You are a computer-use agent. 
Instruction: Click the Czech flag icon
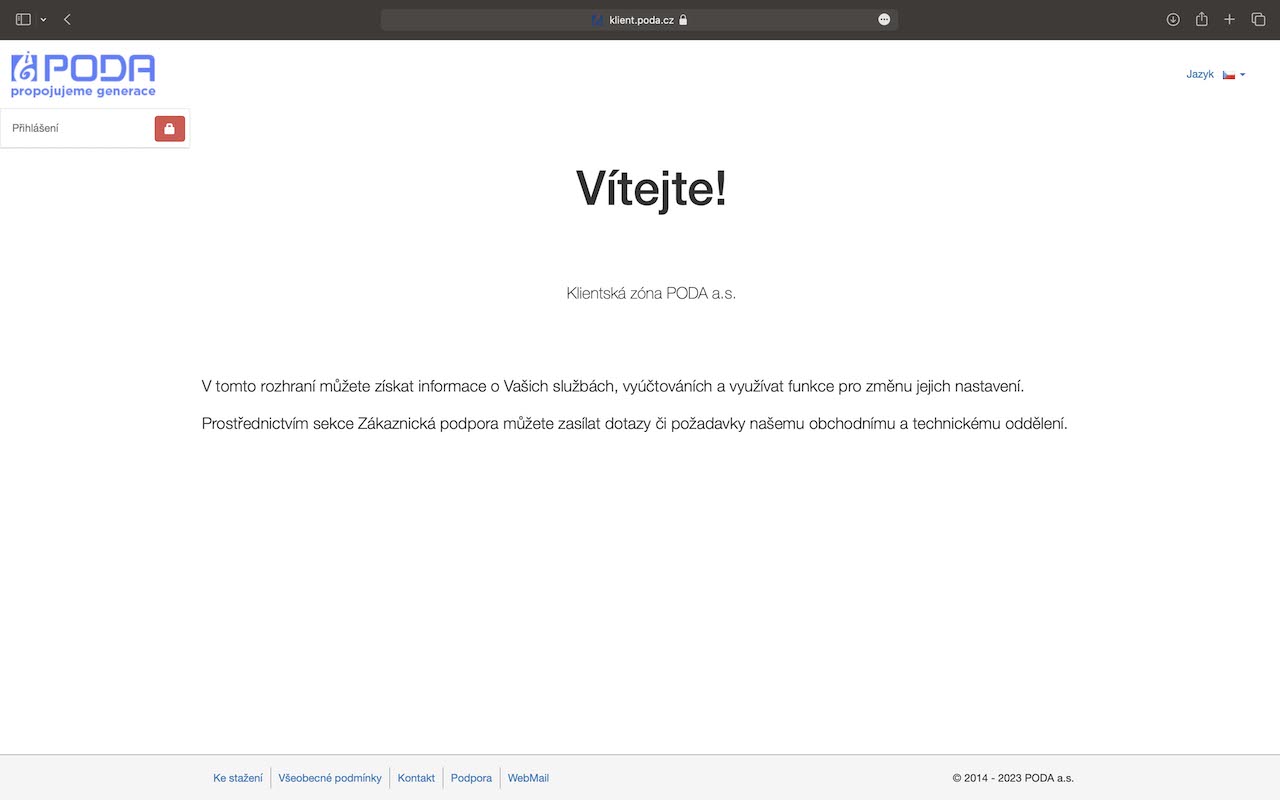point(1229,75)
